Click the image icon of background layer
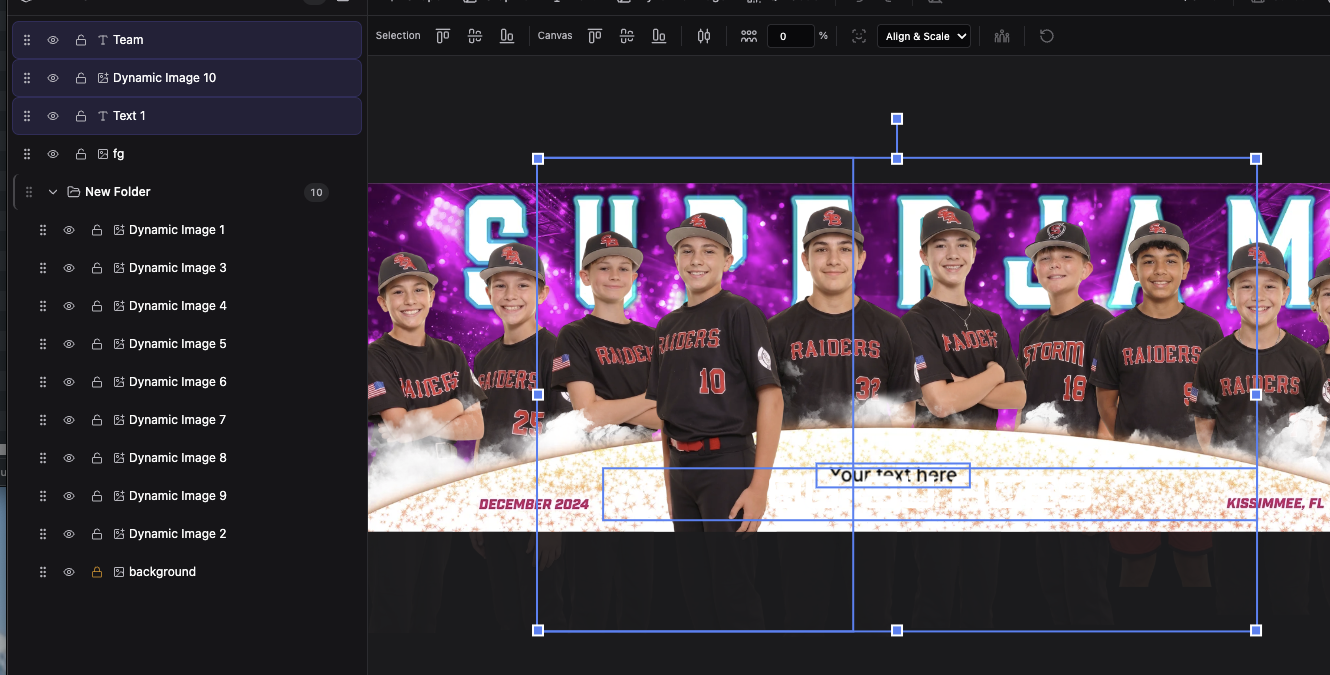Image resolution: width=1330 pixels, height=675 pixels. pyautogui.click(x=119, y=572)
